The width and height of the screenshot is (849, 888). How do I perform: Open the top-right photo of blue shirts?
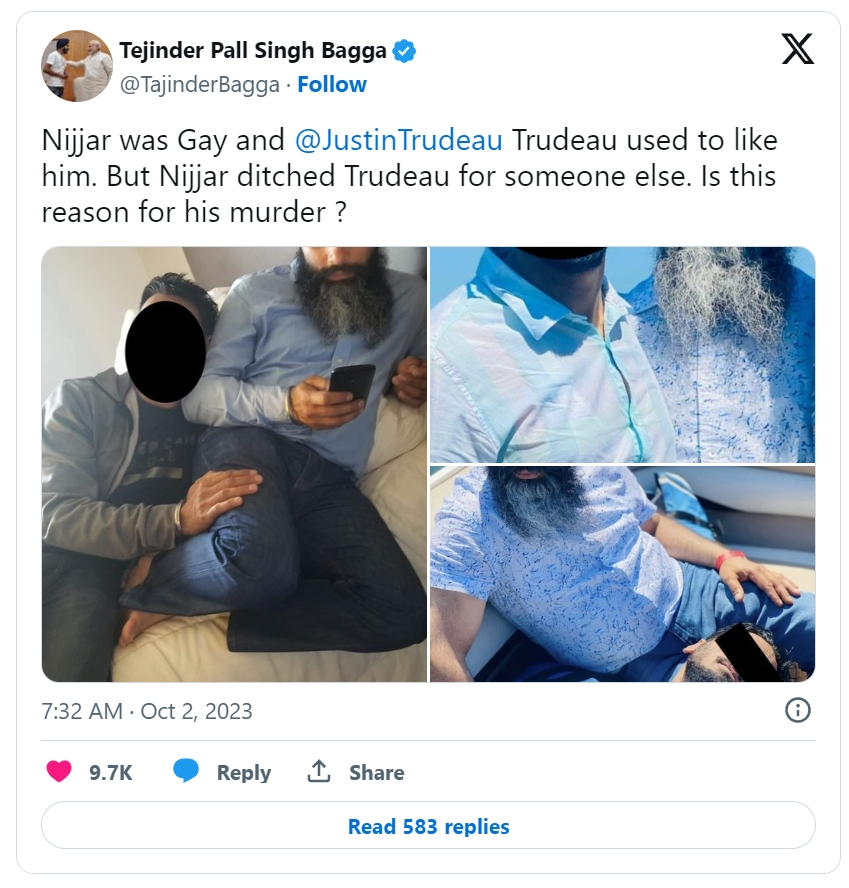coord(622,354)
